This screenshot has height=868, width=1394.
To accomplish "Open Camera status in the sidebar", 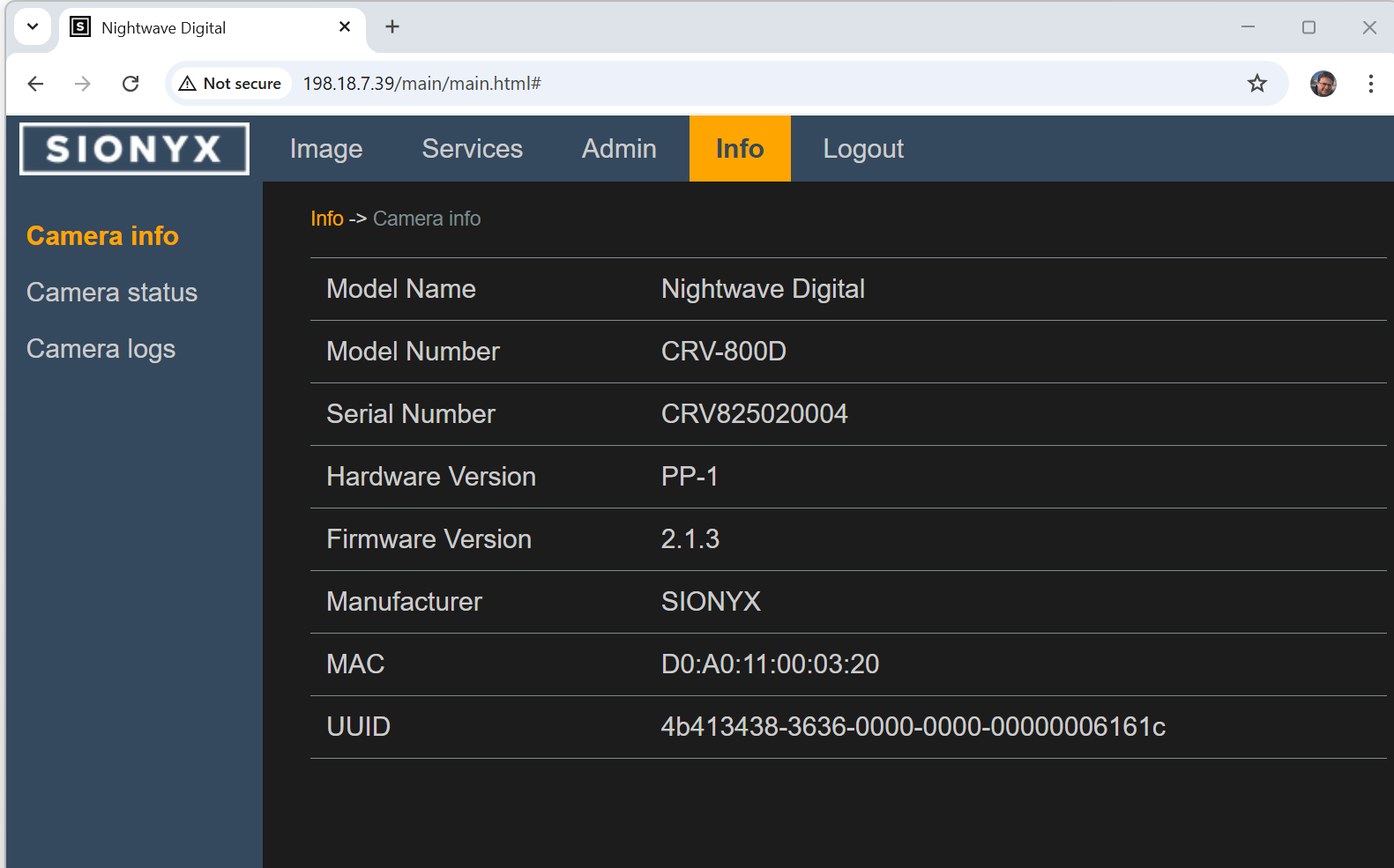I will pyautogui.click(x=112, y=293).
